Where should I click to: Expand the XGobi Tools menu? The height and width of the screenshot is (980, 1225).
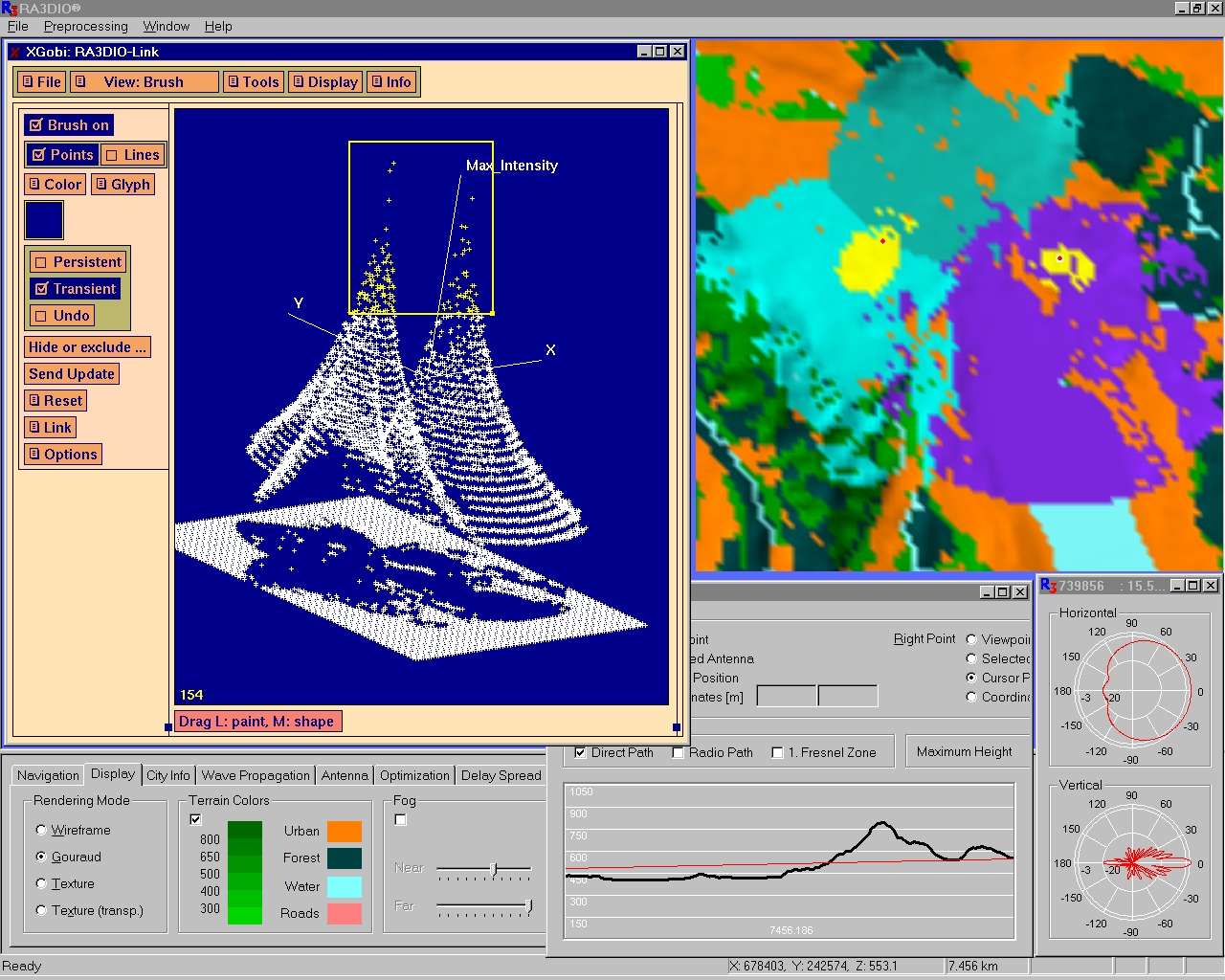pos(253,82)
